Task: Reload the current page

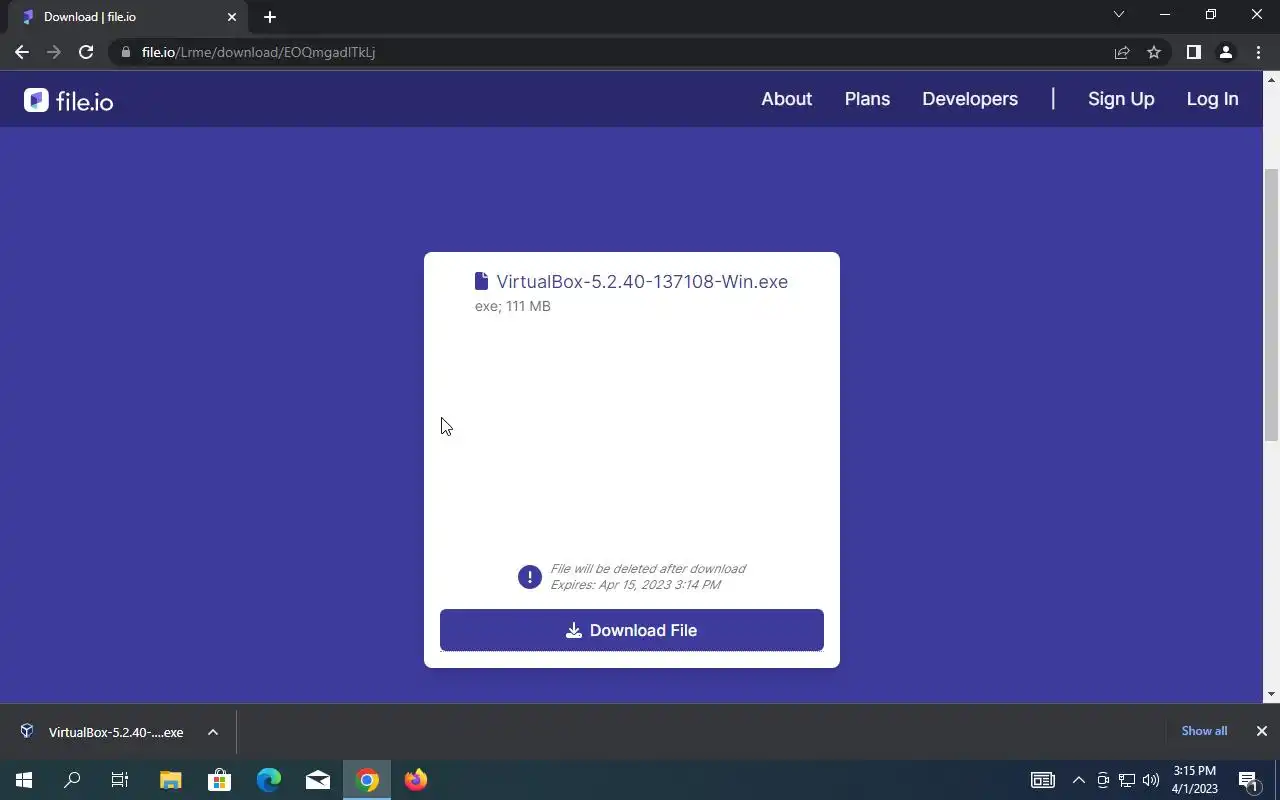Action: 86,52
